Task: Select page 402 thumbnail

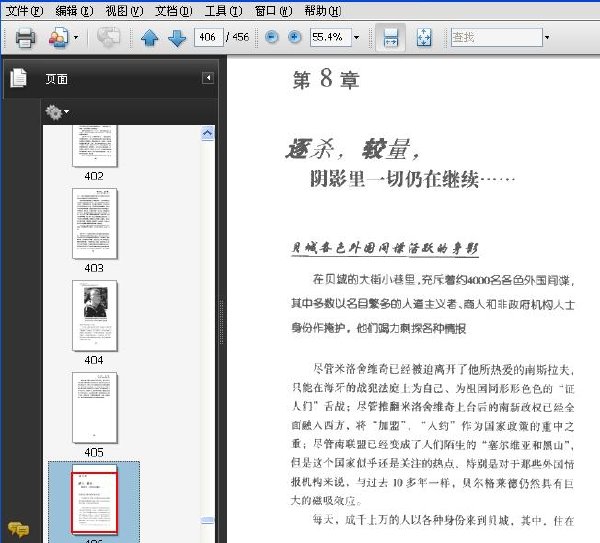Action: [x=95, y=145]
